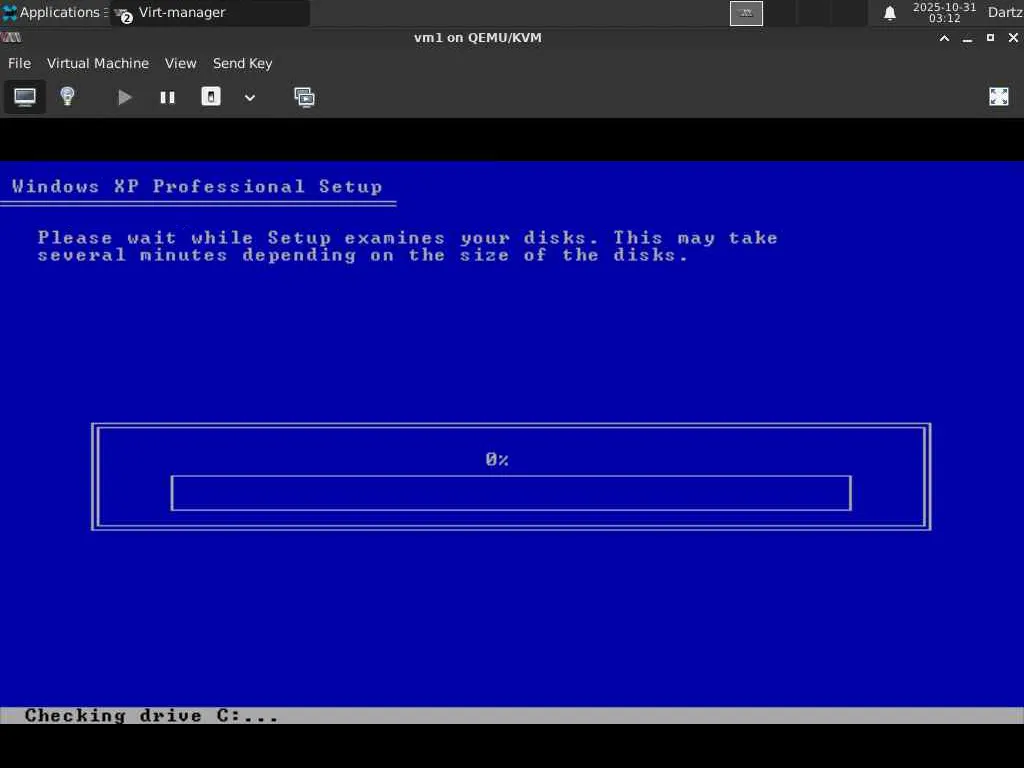Click the virt-manager window title icon

(x=11, y=38)
